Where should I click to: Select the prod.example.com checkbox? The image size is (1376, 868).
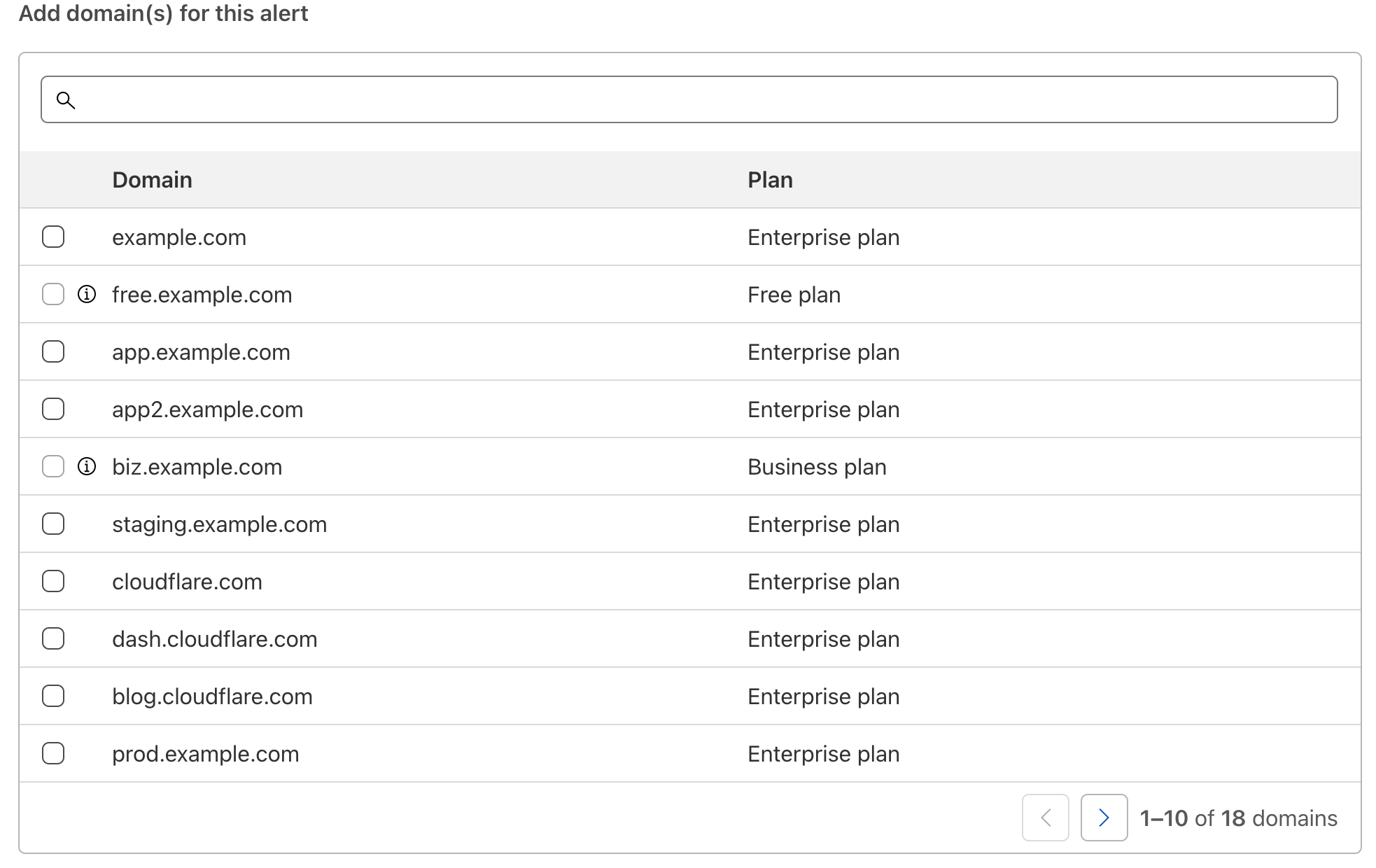coord(53,753)
